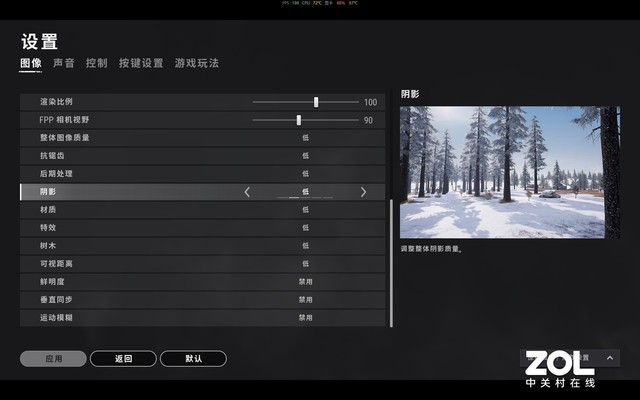Open the 按键设置 tab

pos(141,63)
